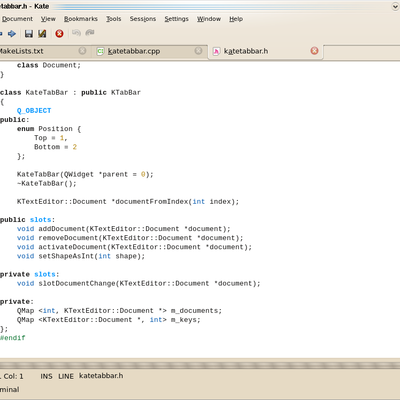Screen dimensions: 400x400
Task: Open the Terminal panel button
Action: [x=9, y=389]
